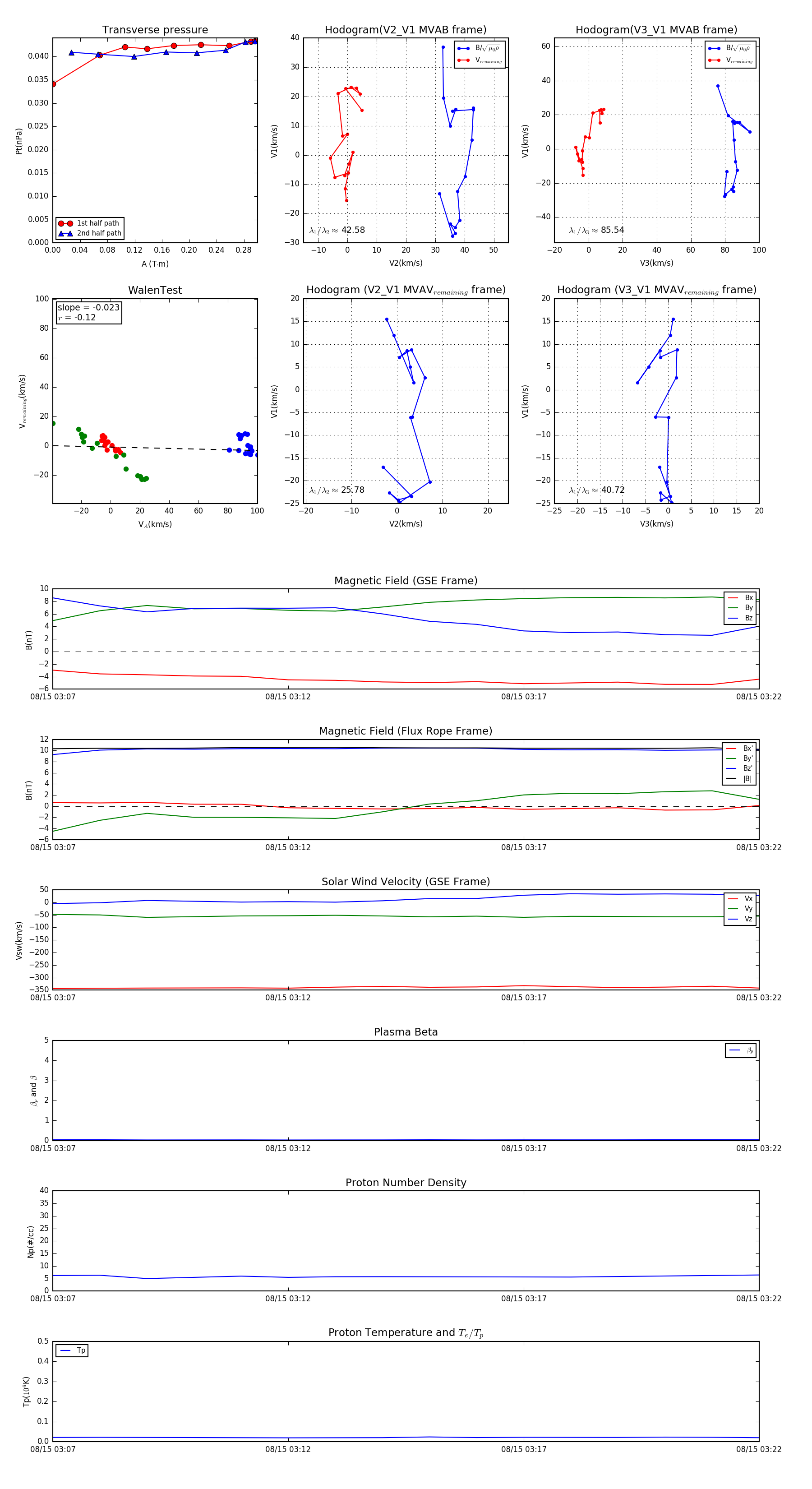Viewport: 812px width, 1489px height.
Task: Select the "Bx" legend entry in GSE plot
Action: [740, 598]
